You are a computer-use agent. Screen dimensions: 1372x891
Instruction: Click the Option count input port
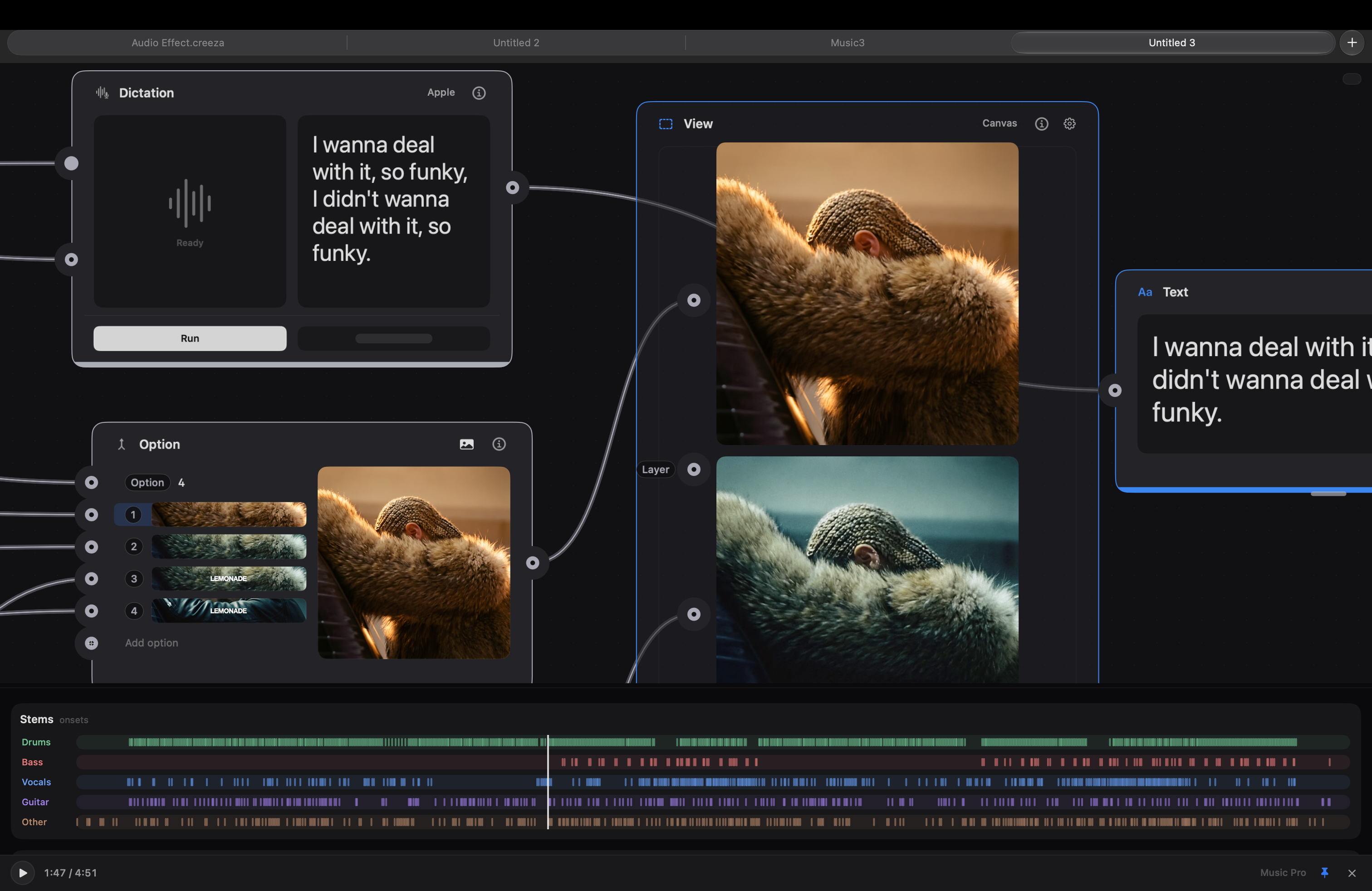coord(91,482)
